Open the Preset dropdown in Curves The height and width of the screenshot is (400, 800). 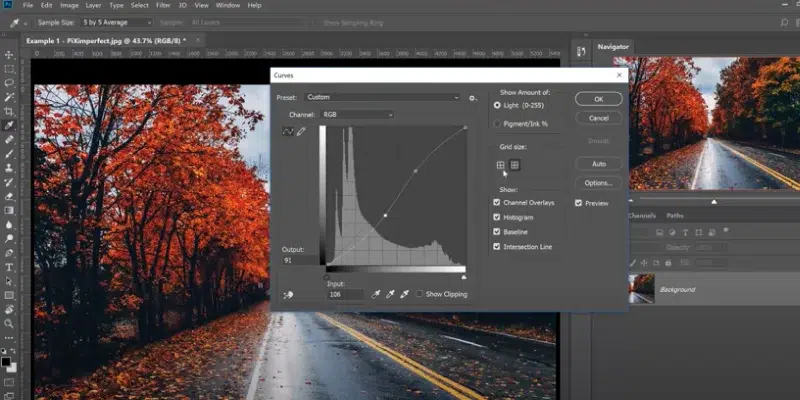point(383,97)
